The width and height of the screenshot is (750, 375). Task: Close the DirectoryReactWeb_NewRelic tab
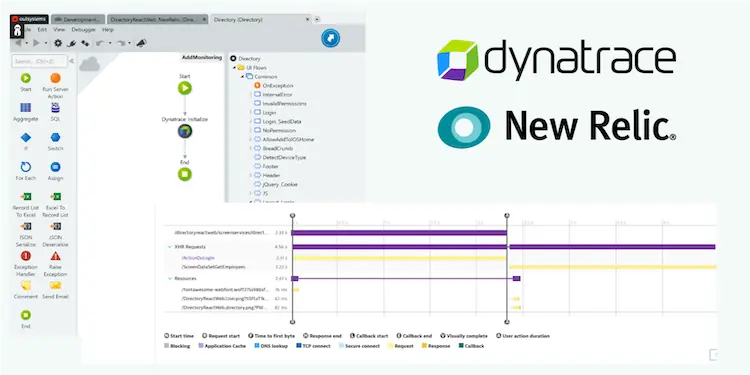(204, 20)
